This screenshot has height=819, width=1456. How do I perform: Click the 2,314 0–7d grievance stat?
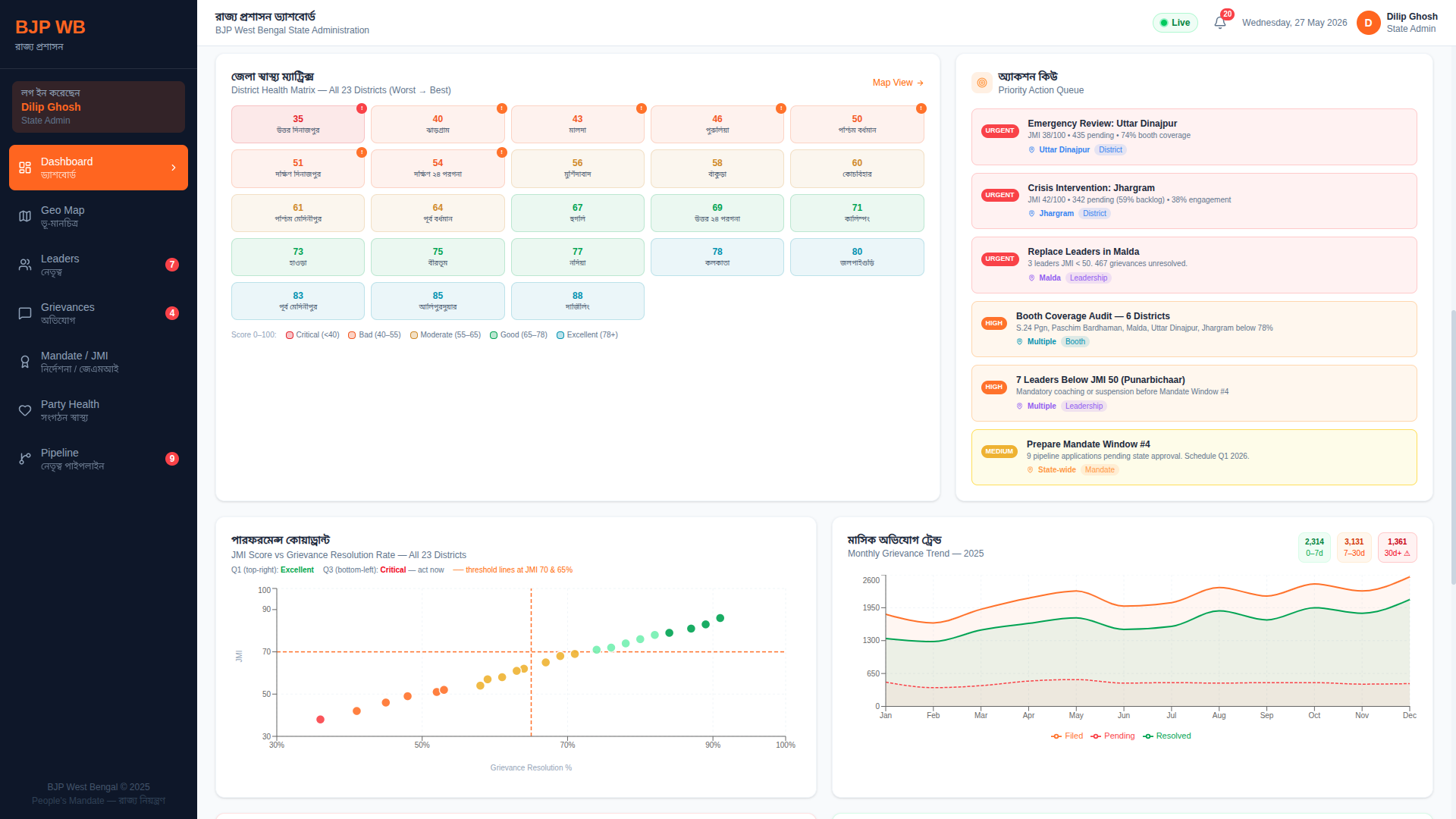(1314, 548)
